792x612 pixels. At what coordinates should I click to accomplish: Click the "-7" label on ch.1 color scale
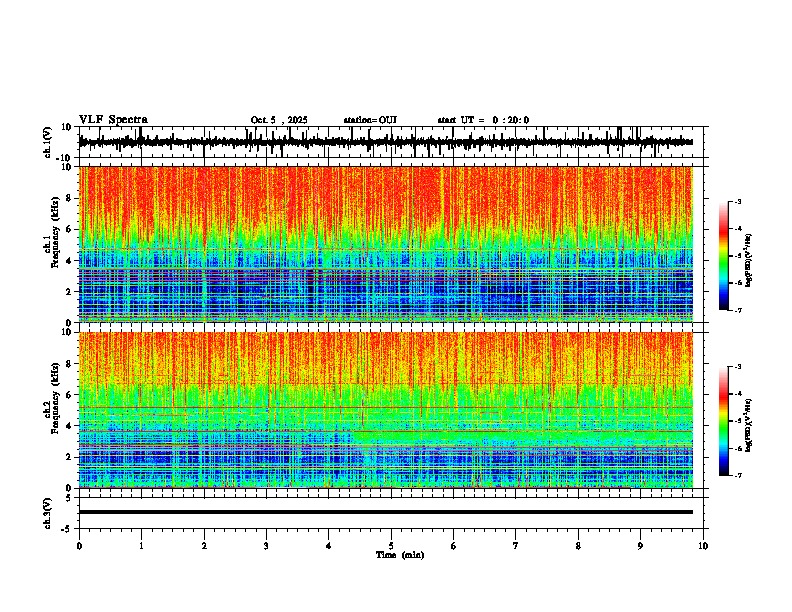coord(738,310)
